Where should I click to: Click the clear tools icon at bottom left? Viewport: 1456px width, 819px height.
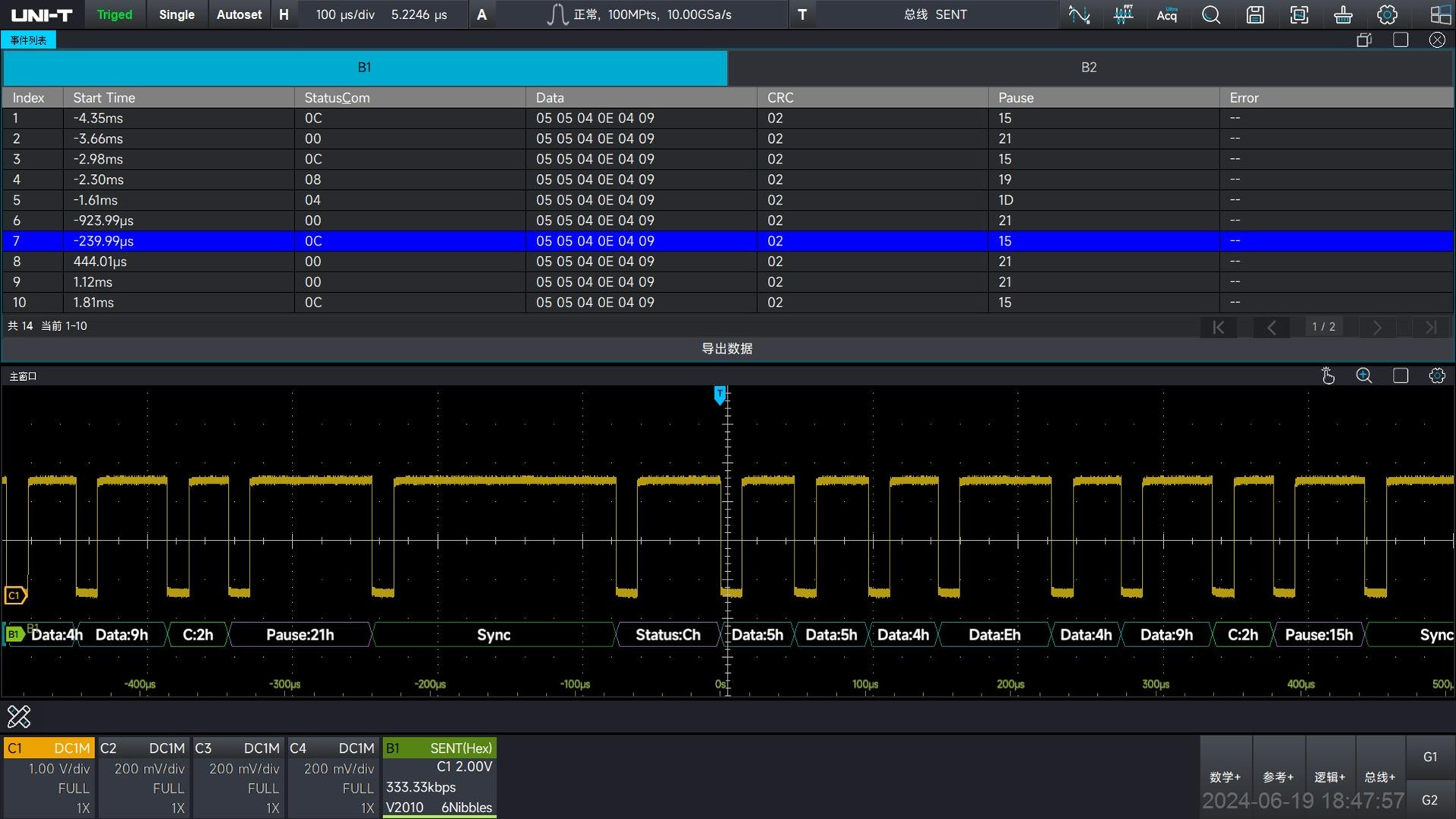point(19,716)
